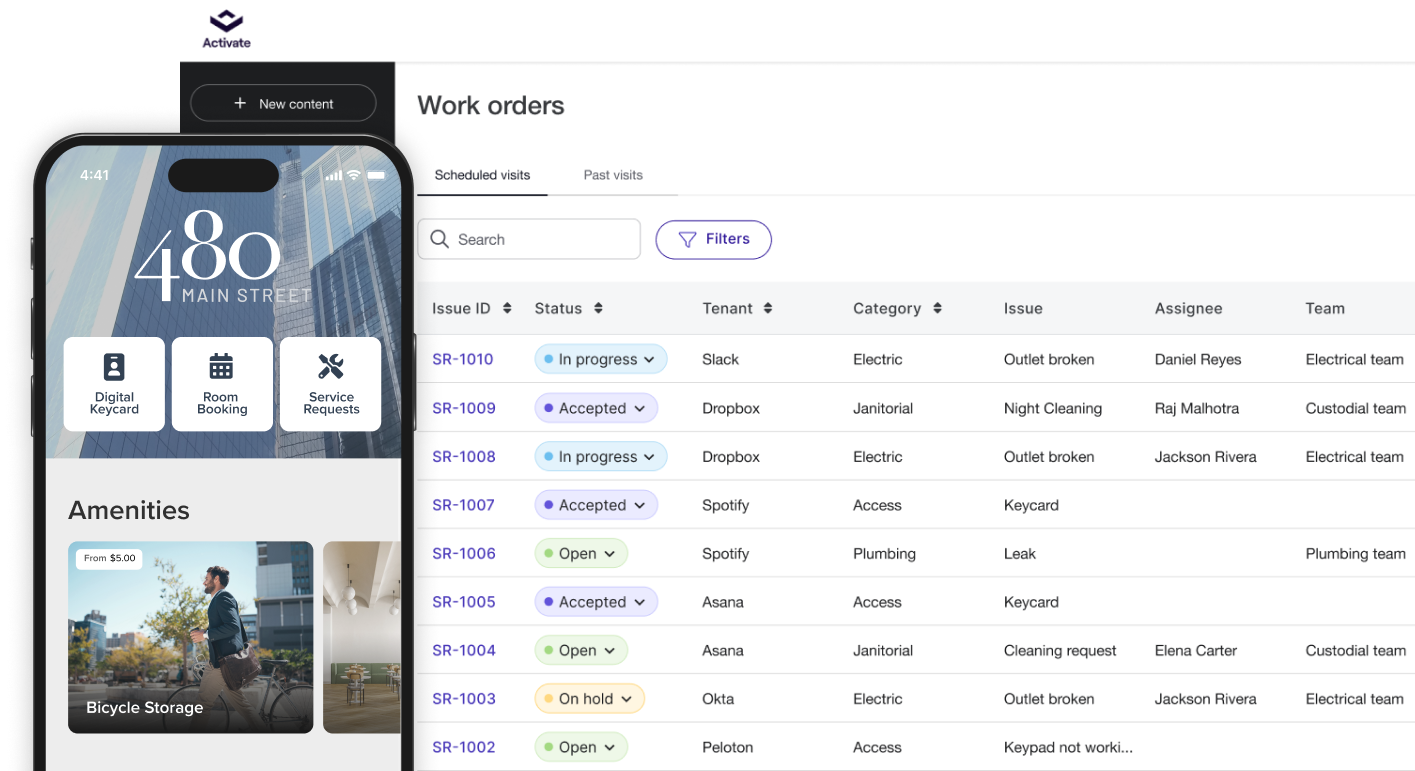This screenshot has height=771, width=1415.
Task: Click the Slack tenant cell
Action: (x=721, y=359)
